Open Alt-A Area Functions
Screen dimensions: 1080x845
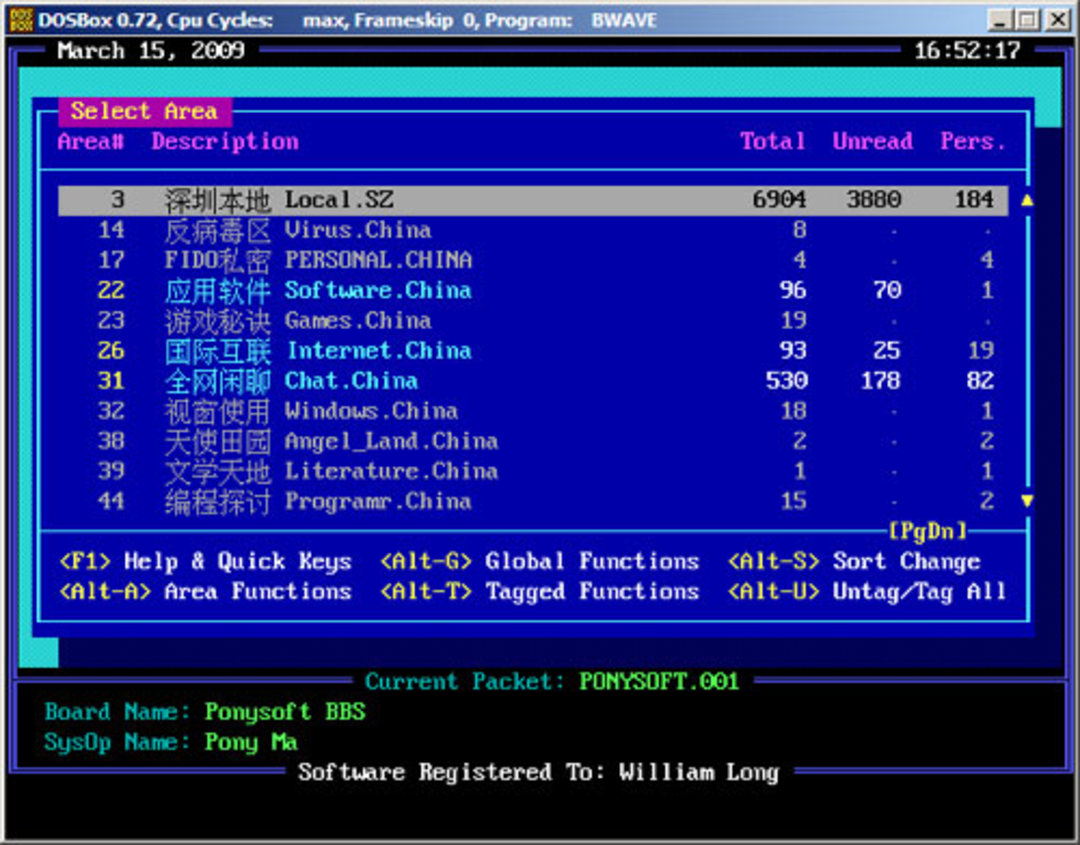(205, 592)
